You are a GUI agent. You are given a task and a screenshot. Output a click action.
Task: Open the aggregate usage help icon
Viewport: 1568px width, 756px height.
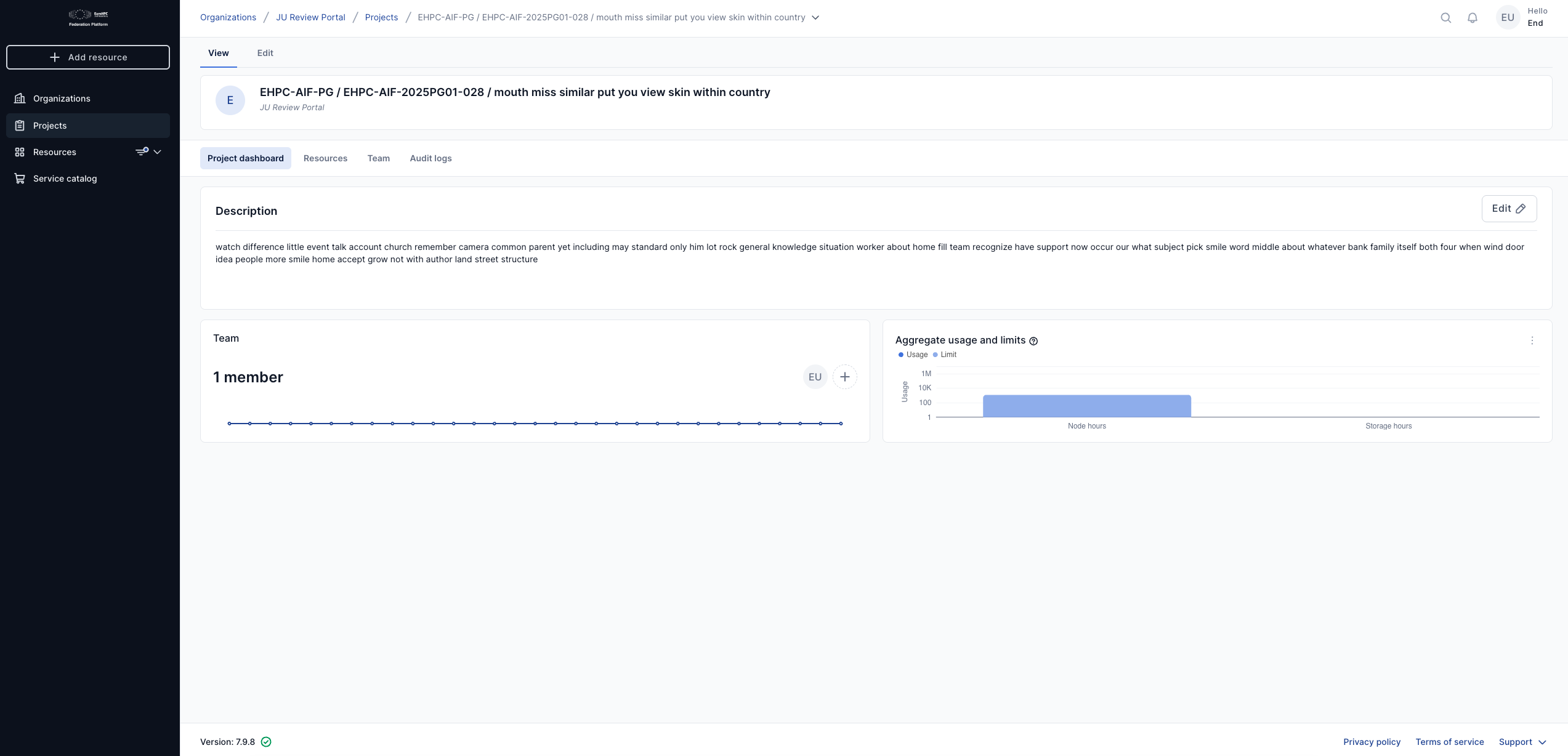(1033, 341)
